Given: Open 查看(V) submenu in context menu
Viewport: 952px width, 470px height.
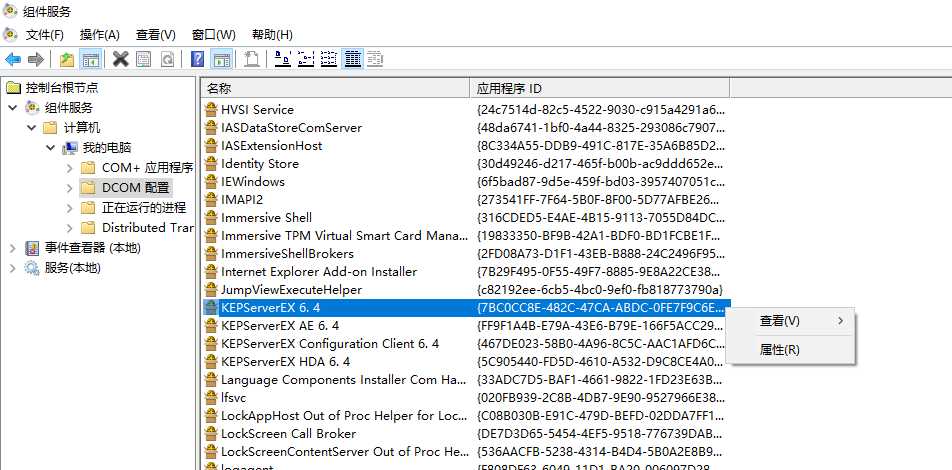Looking at the screenshot, I should coord(790,321).
